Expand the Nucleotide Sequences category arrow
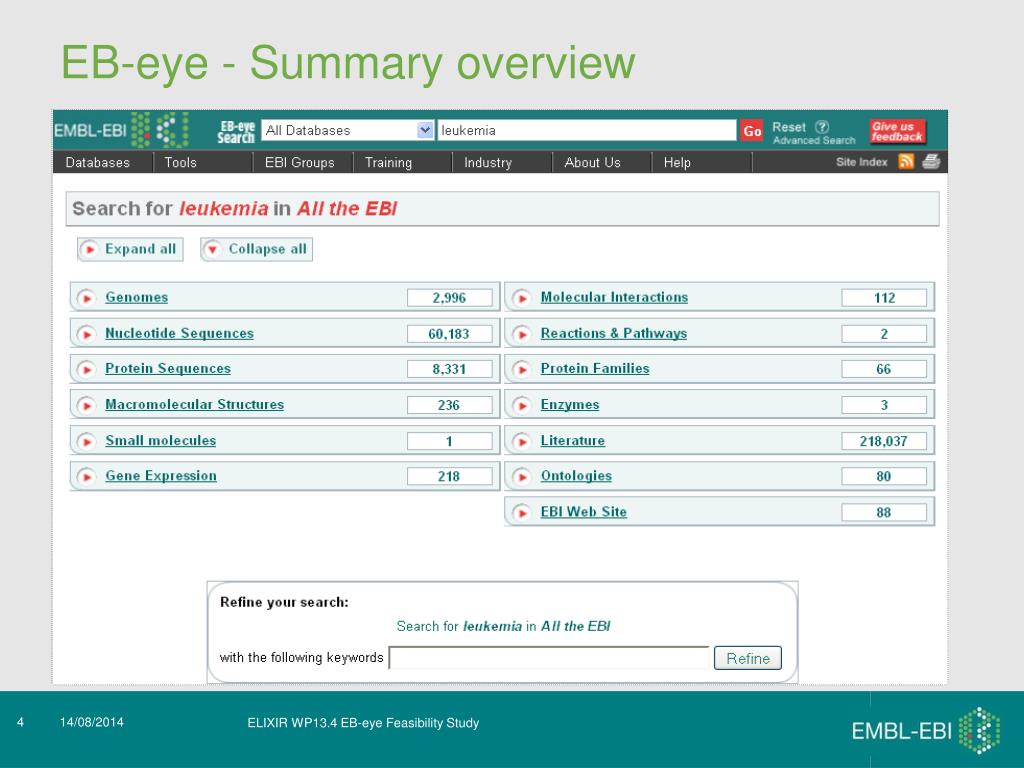This screenshot has width=1024, height=768. 87,334
